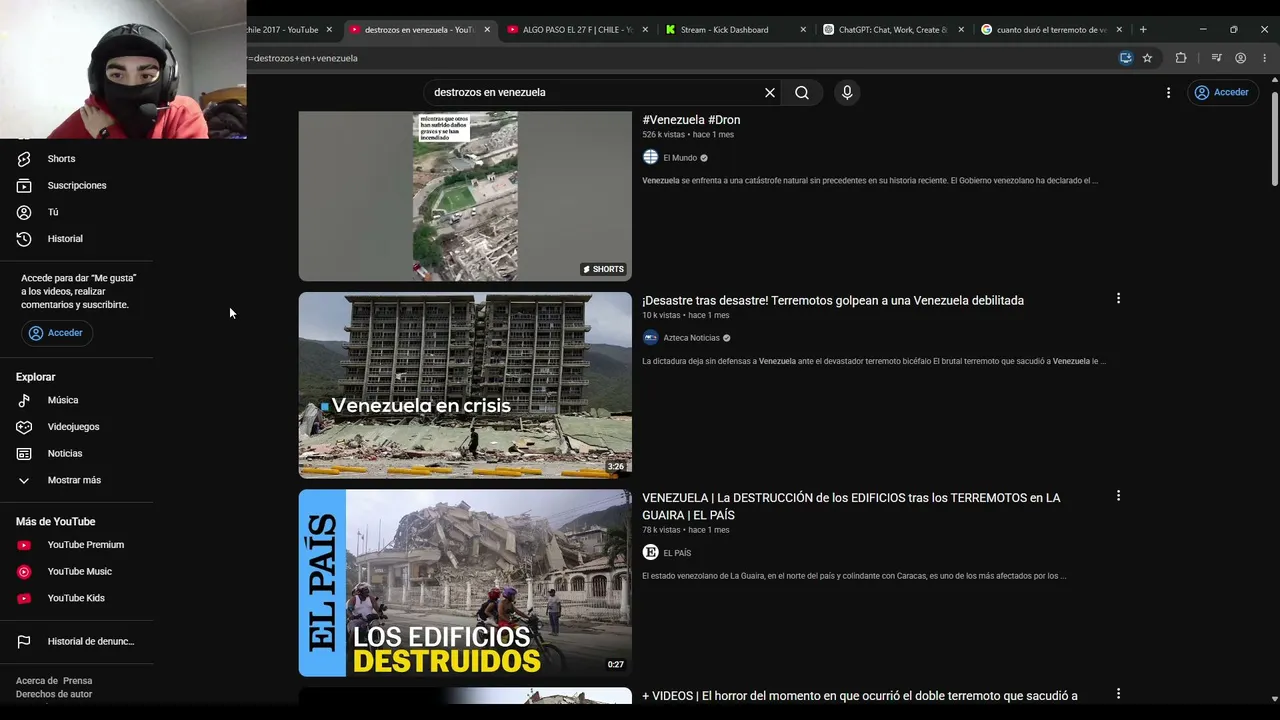Click the install app icon in the address bar
The image size is (1280, 720).
(x=1126, y=58)
